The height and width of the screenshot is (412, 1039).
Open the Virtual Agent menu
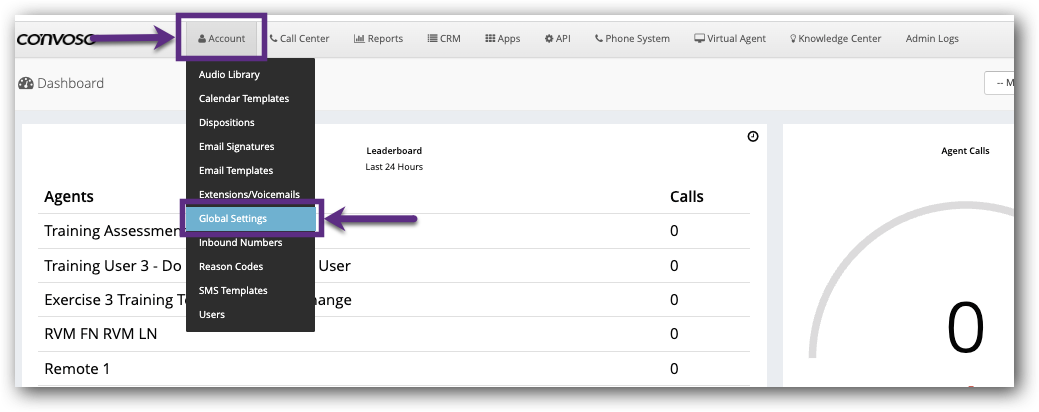pyautogui.click(x=730, y=38)
